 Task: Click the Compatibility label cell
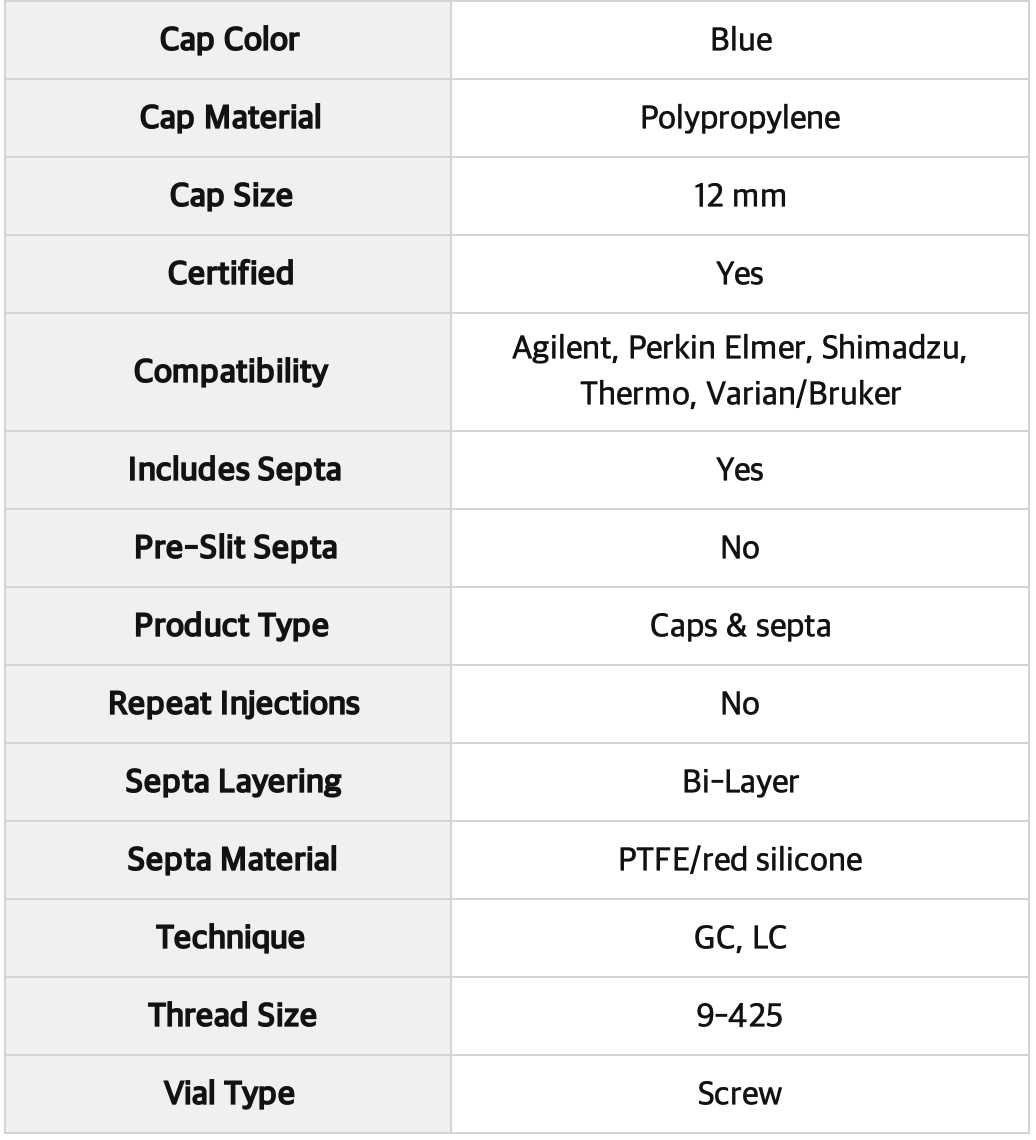(228, 372)
